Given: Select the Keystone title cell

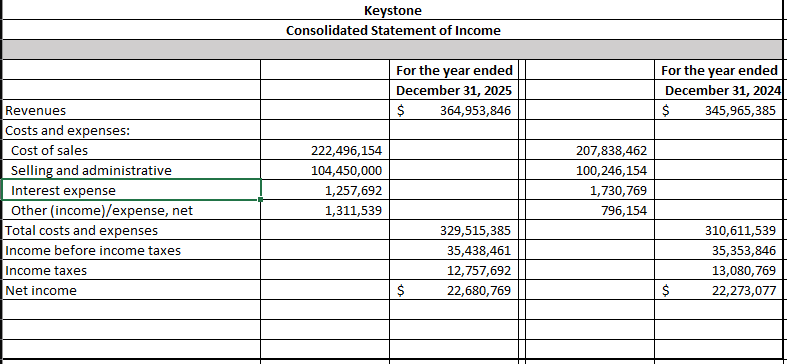Looking at the screenshot, I should point(393,10).
